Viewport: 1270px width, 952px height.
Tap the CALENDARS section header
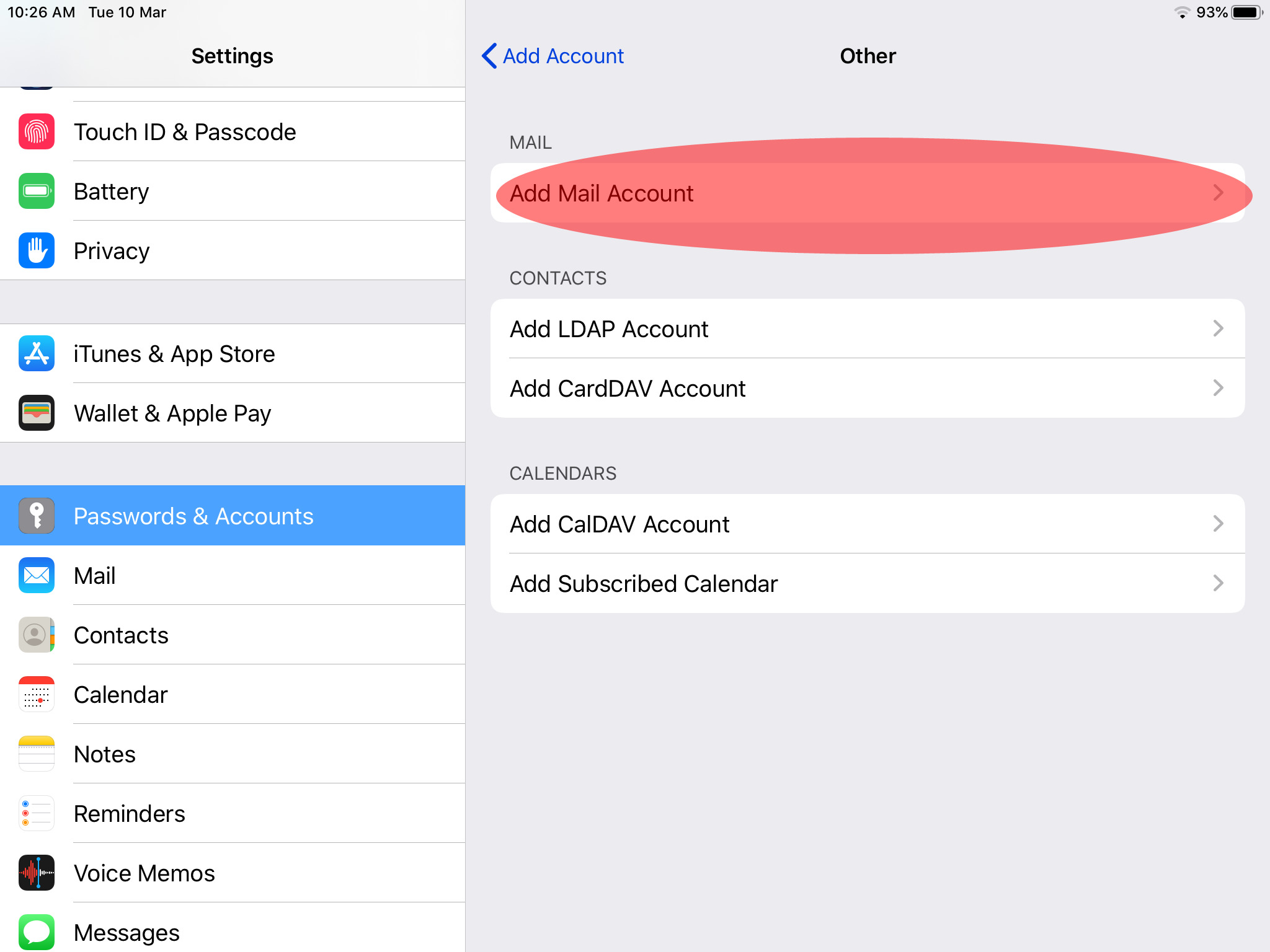pos(563,474)
